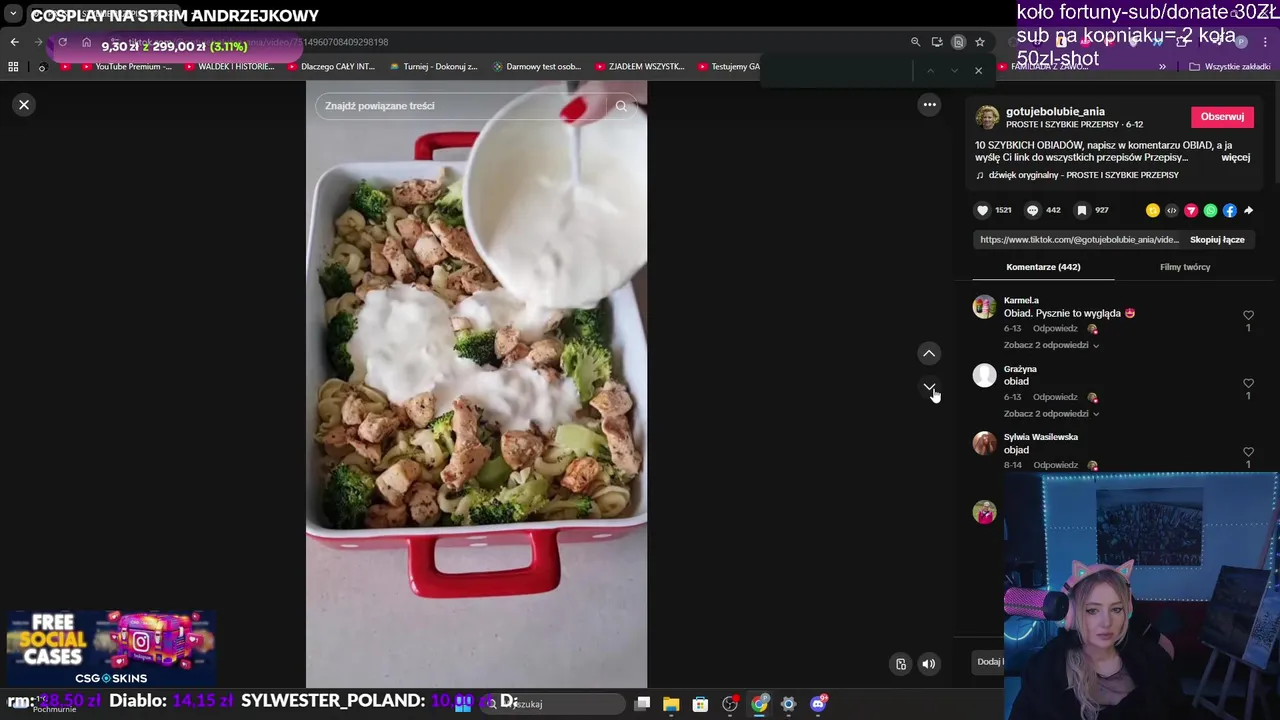Open the tab search dropdown arrow
The image size is (1280, 720).
click(x=13, y=14)
